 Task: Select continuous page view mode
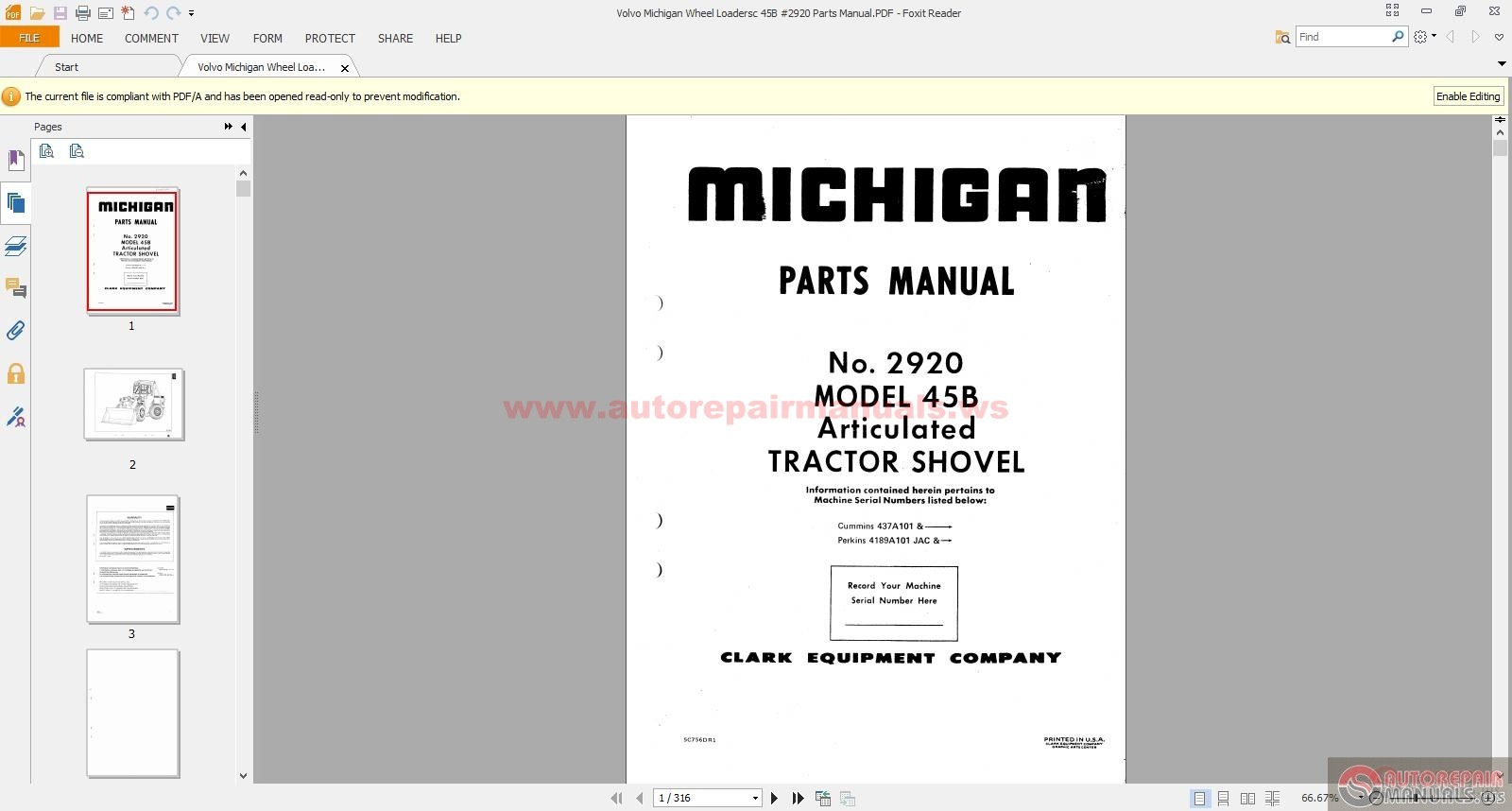[1224, 799]
